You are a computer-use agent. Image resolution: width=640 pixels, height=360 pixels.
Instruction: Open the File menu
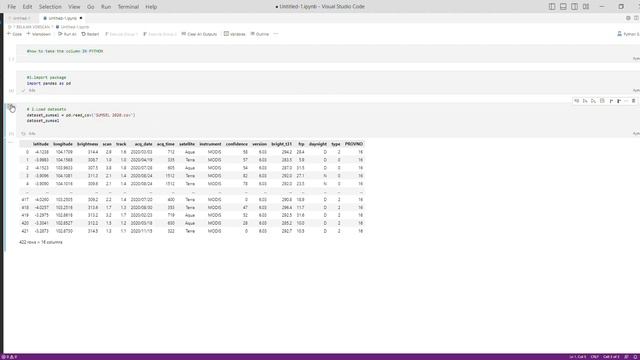(x=11, y=7)
